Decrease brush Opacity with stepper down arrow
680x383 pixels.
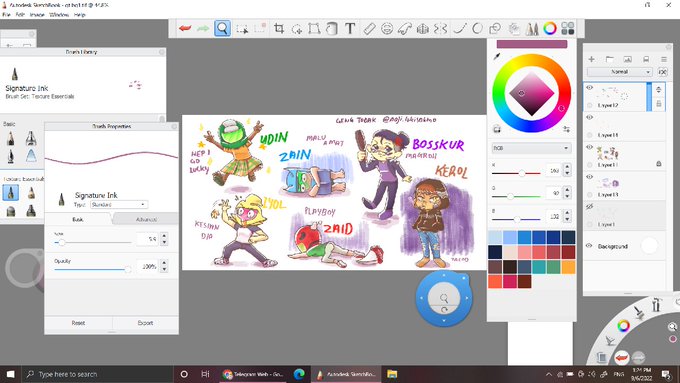coord(164,269)
